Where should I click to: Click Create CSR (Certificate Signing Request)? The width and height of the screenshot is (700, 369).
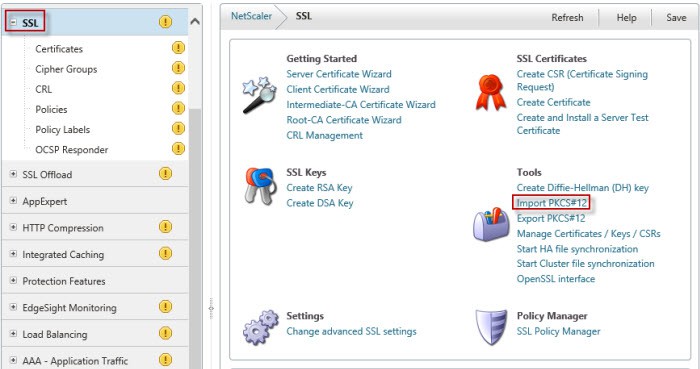tap(582, 80)
